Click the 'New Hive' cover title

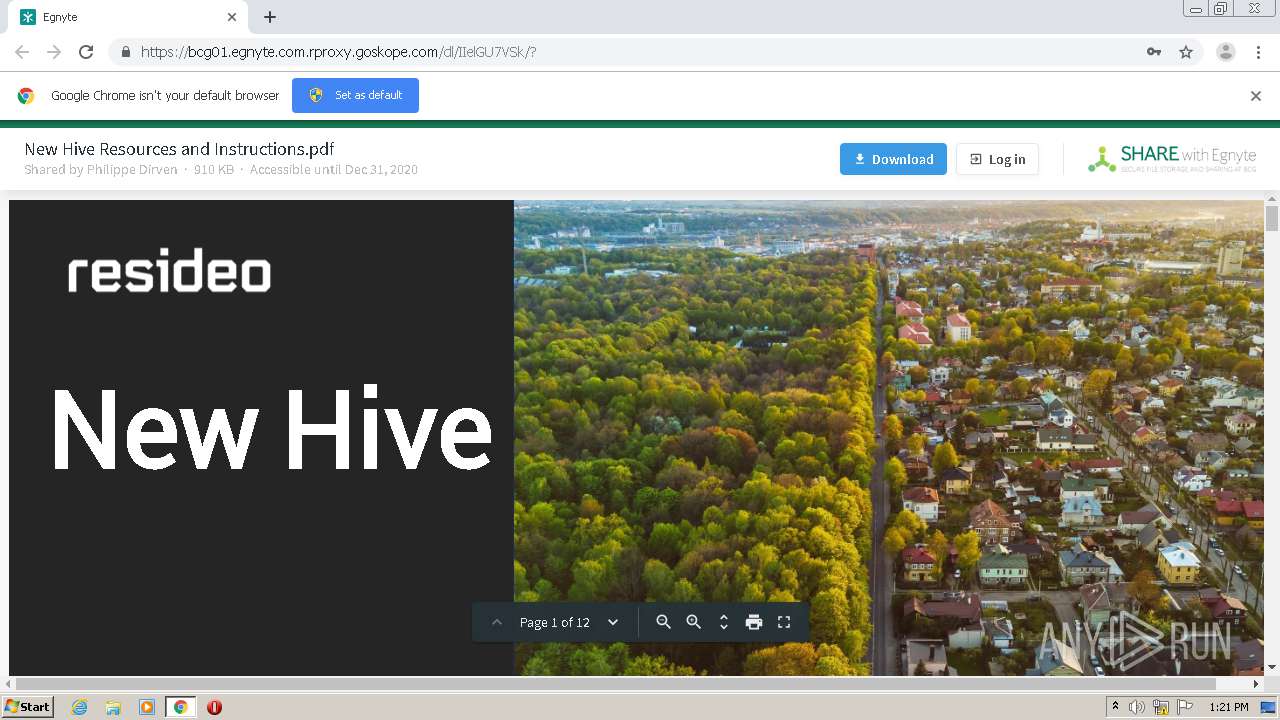(271, 428)
